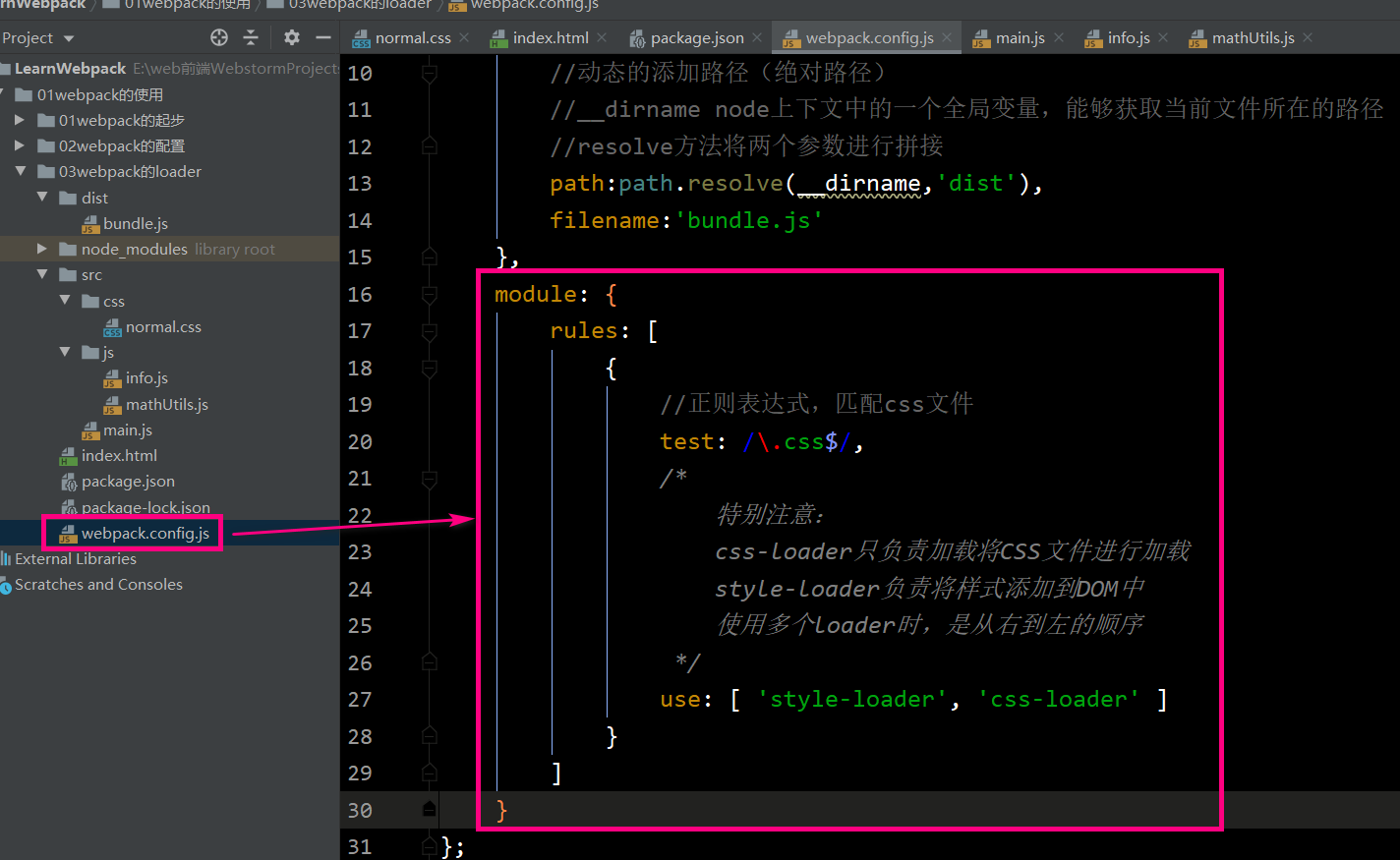Toggle fold end marker on line 26
1400x860 pixels.
click(x=430, y=662)
